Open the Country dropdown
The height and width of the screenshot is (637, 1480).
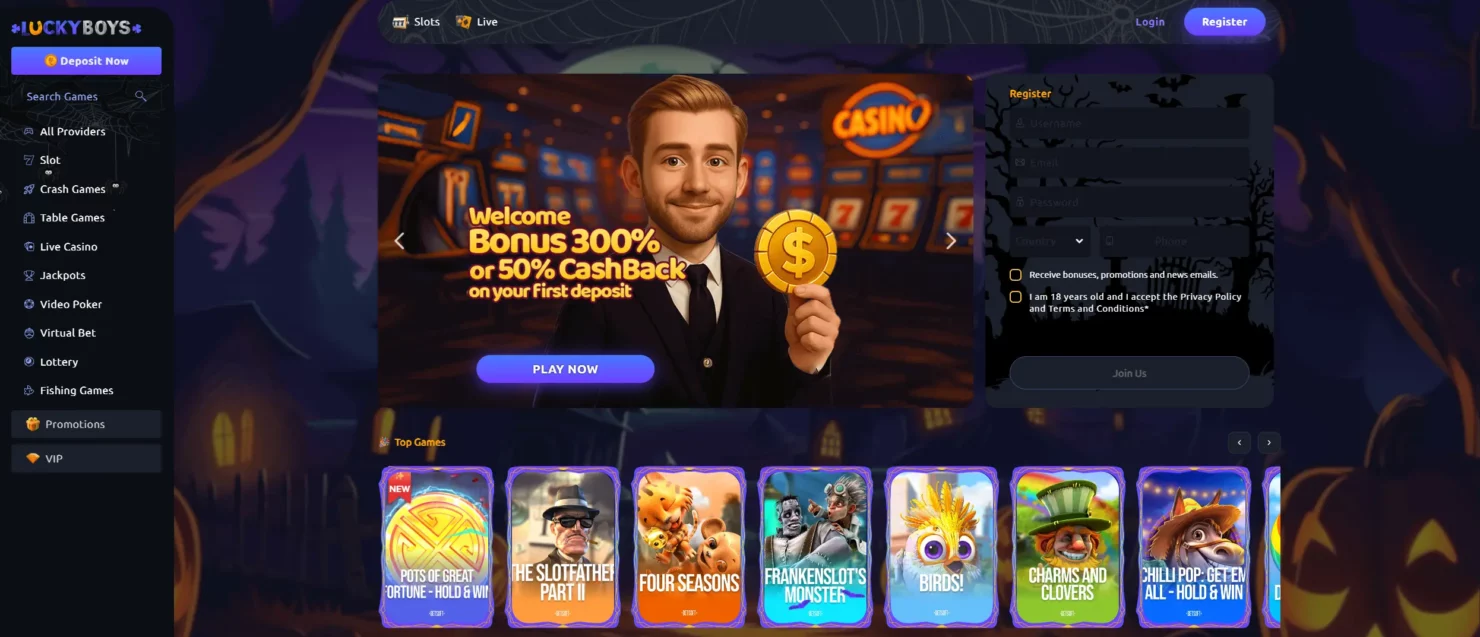click(1050, 241)
